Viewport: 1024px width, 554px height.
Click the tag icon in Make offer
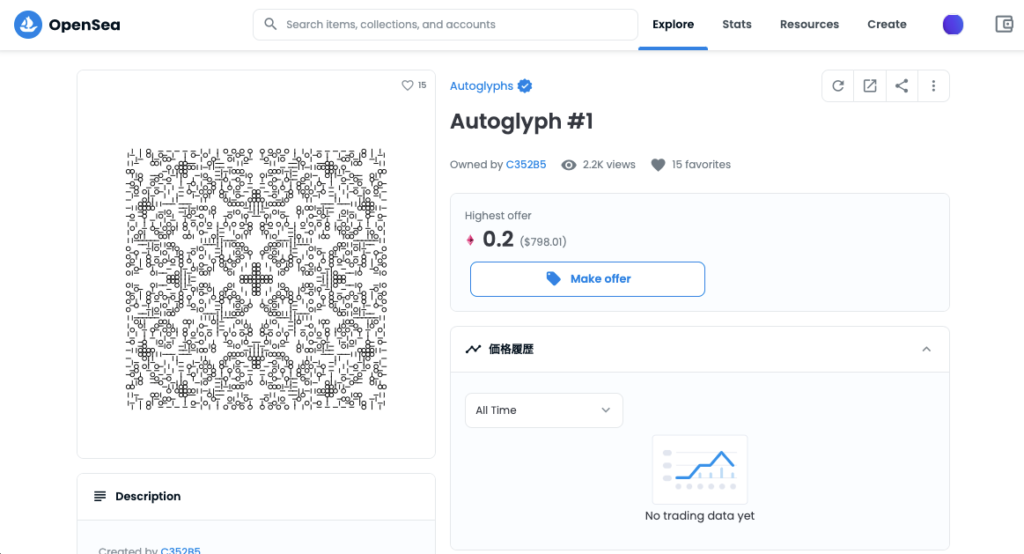[x=553, y=278]
